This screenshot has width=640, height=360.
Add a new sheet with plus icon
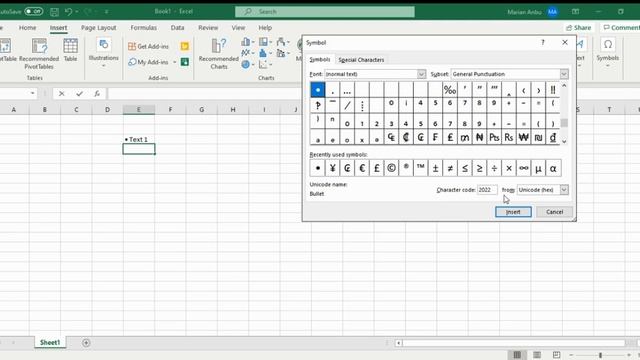click(x=86, y=343)
